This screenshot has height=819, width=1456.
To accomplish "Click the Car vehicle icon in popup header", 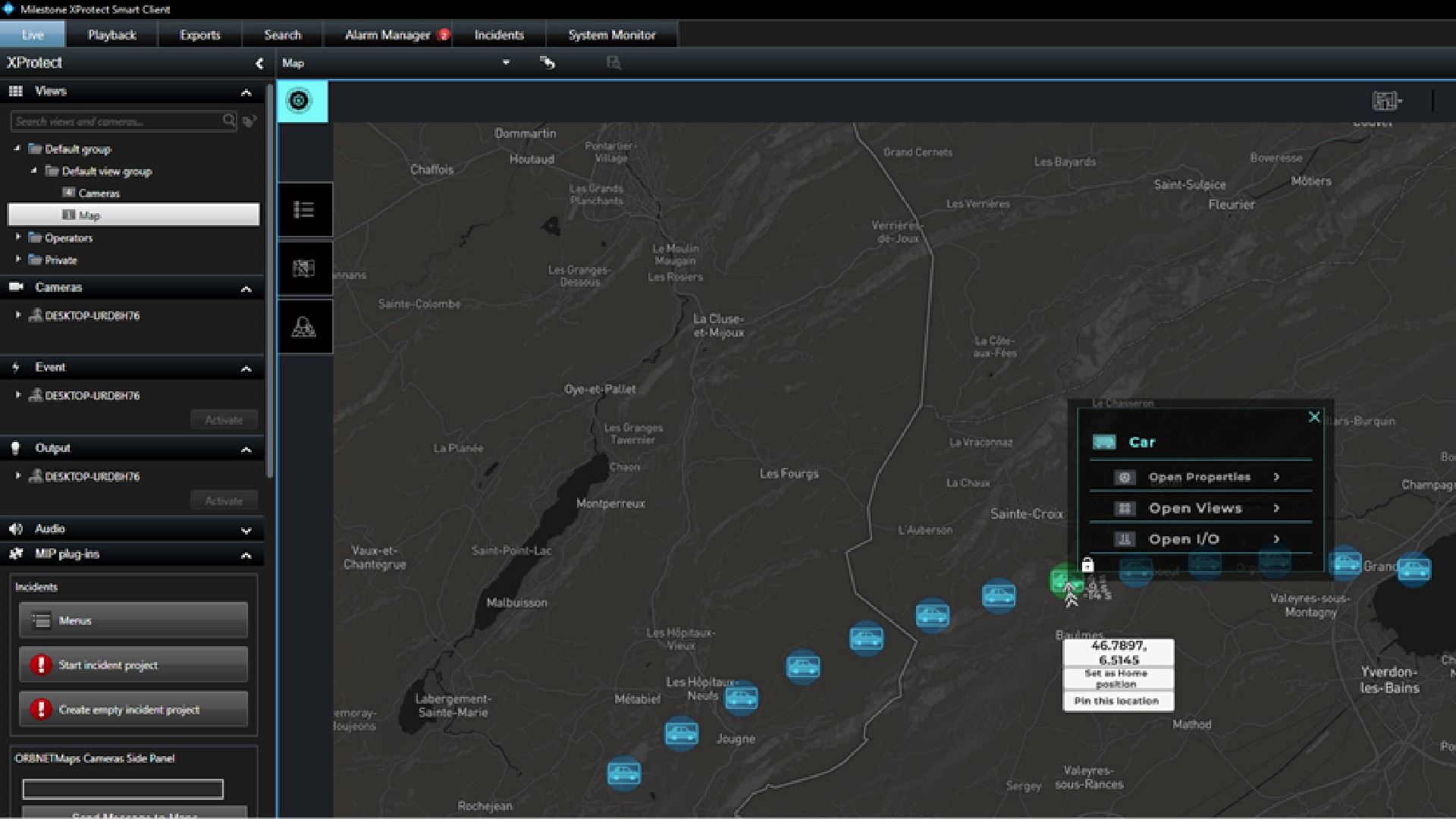I will tap(1104, 442).
